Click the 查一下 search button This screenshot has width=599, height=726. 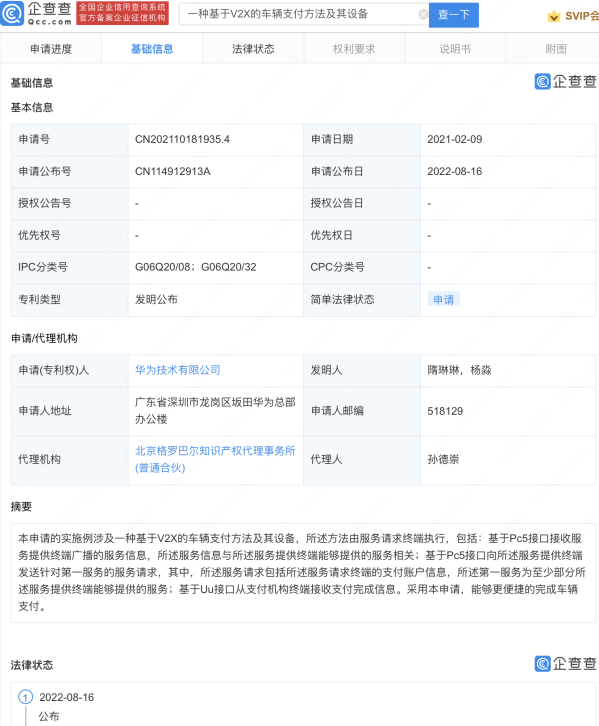453,15
